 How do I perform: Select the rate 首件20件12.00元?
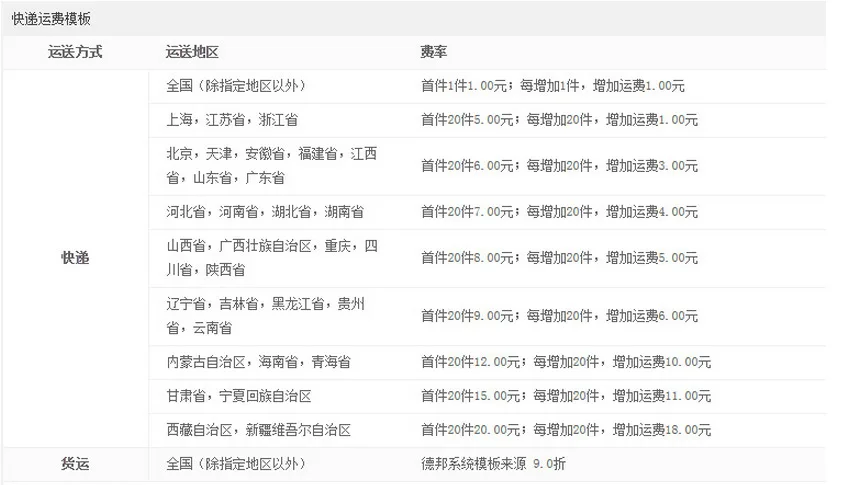(x=471, y=362)
